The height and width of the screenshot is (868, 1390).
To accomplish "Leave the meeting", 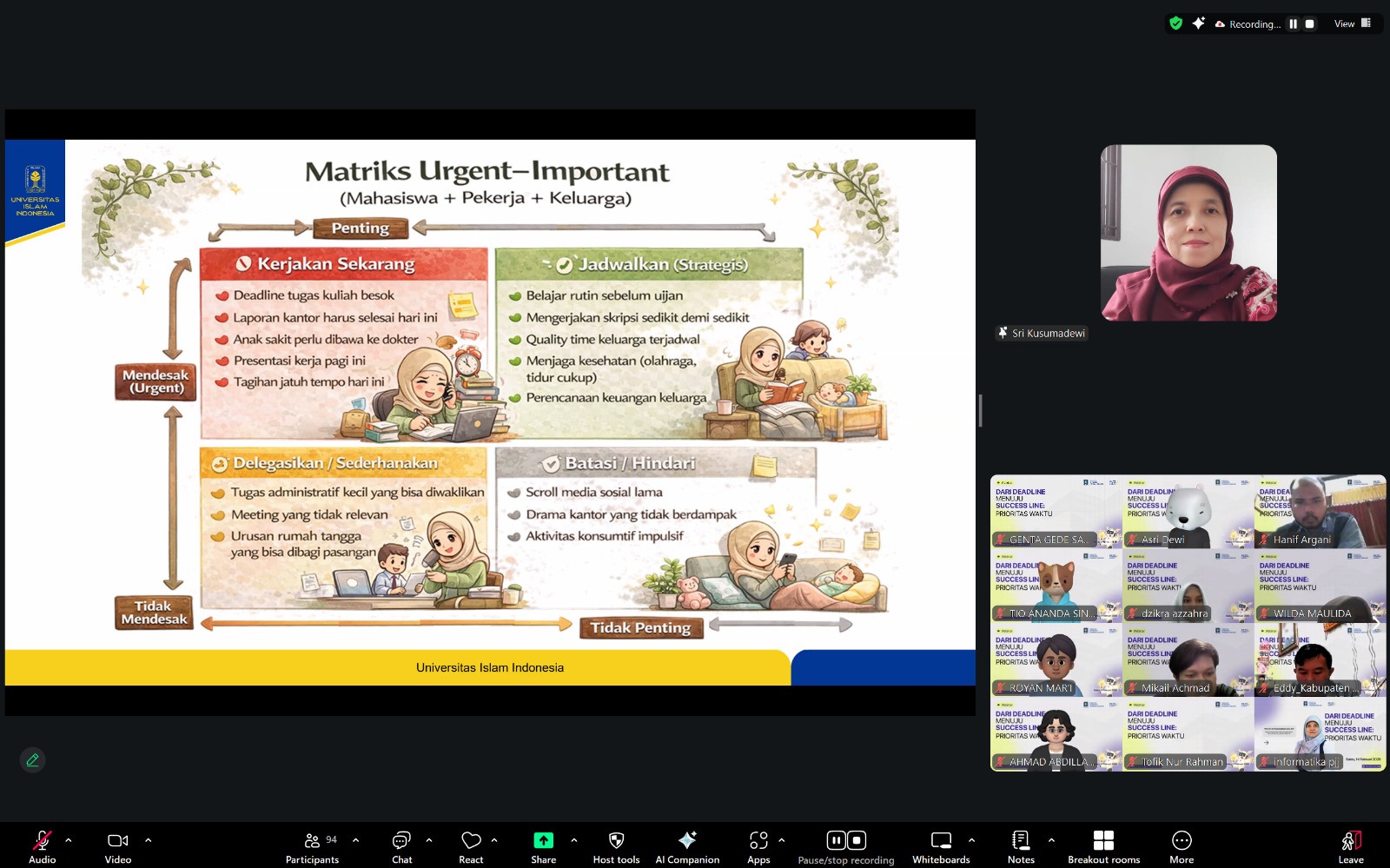I will (x=1351, y=846).
